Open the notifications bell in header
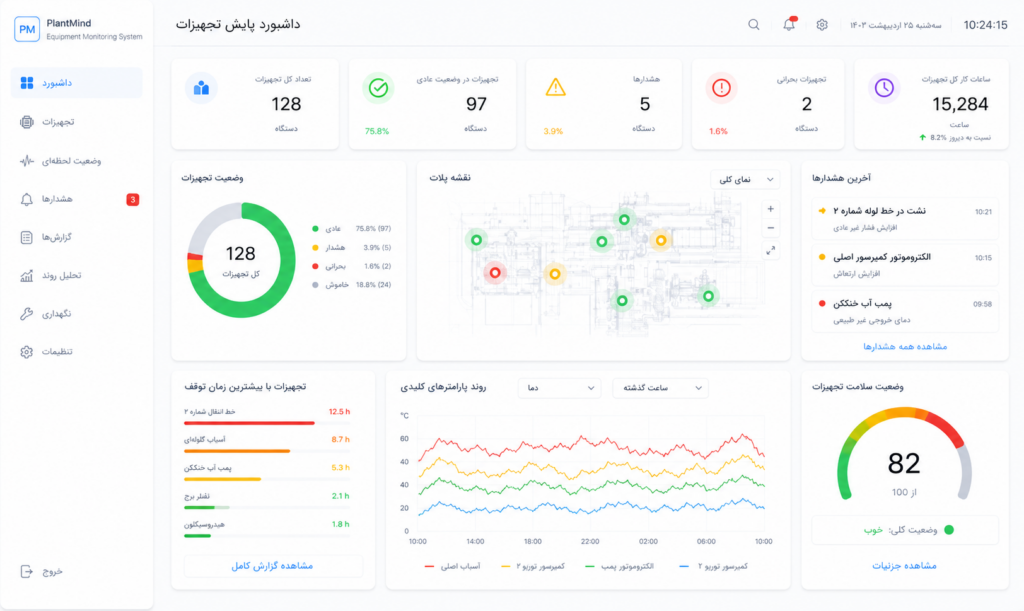 point(789,24)
